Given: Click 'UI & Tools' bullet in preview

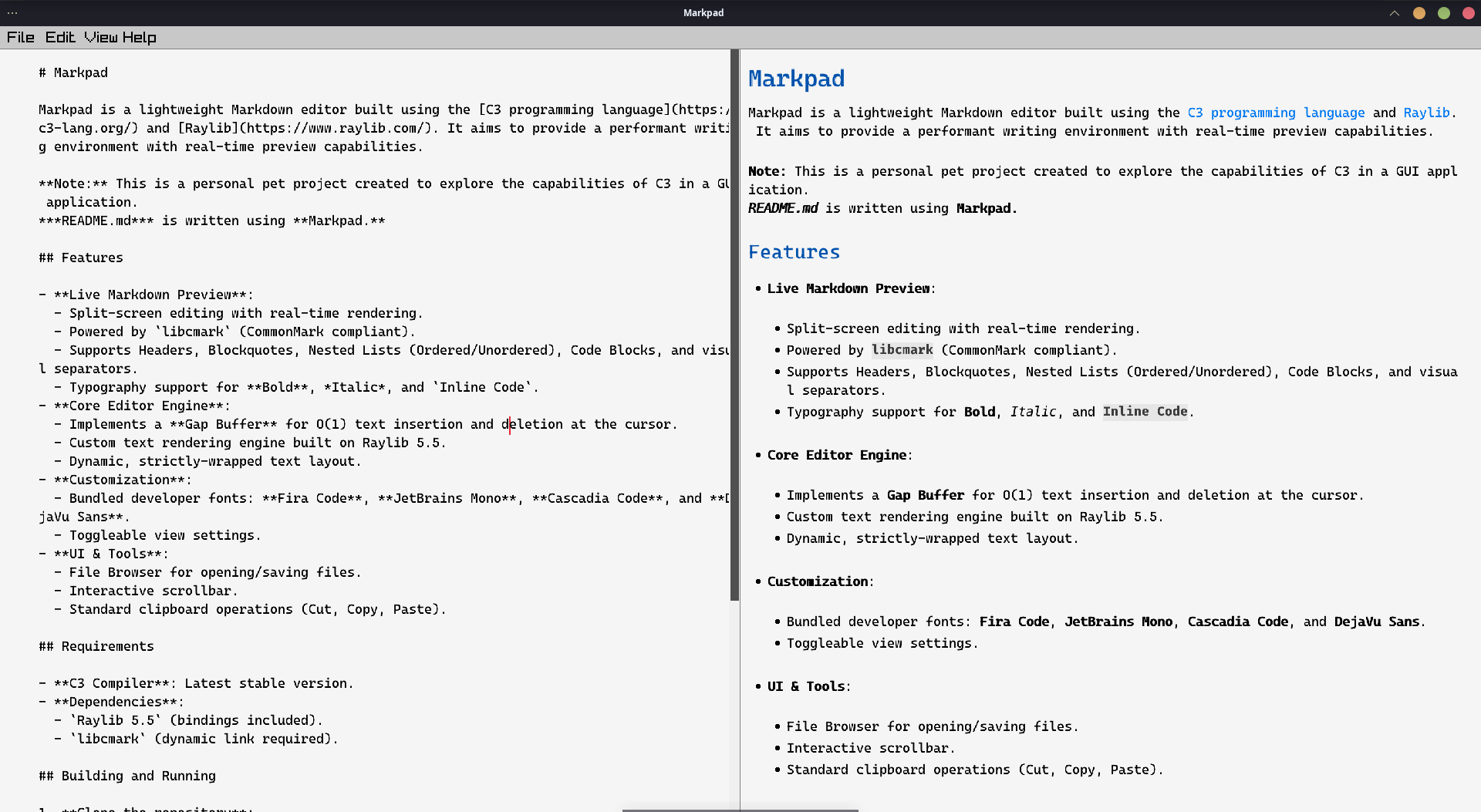Looking at the screenshot, I should click(x=806, y=686).
